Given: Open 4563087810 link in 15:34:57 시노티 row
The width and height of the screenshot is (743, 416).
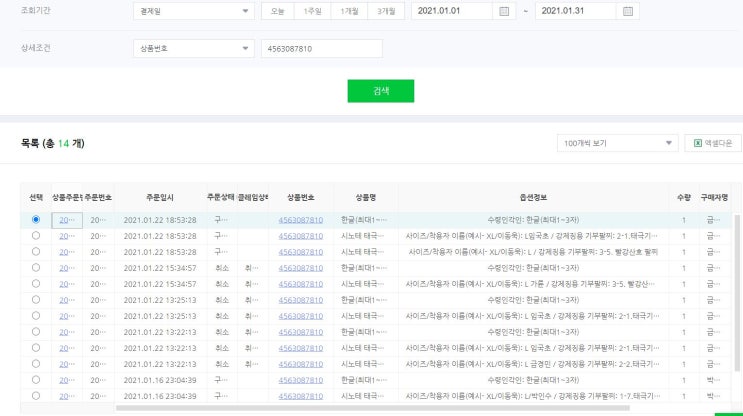Looking at the screenshot, I should [x=300, y=284].
